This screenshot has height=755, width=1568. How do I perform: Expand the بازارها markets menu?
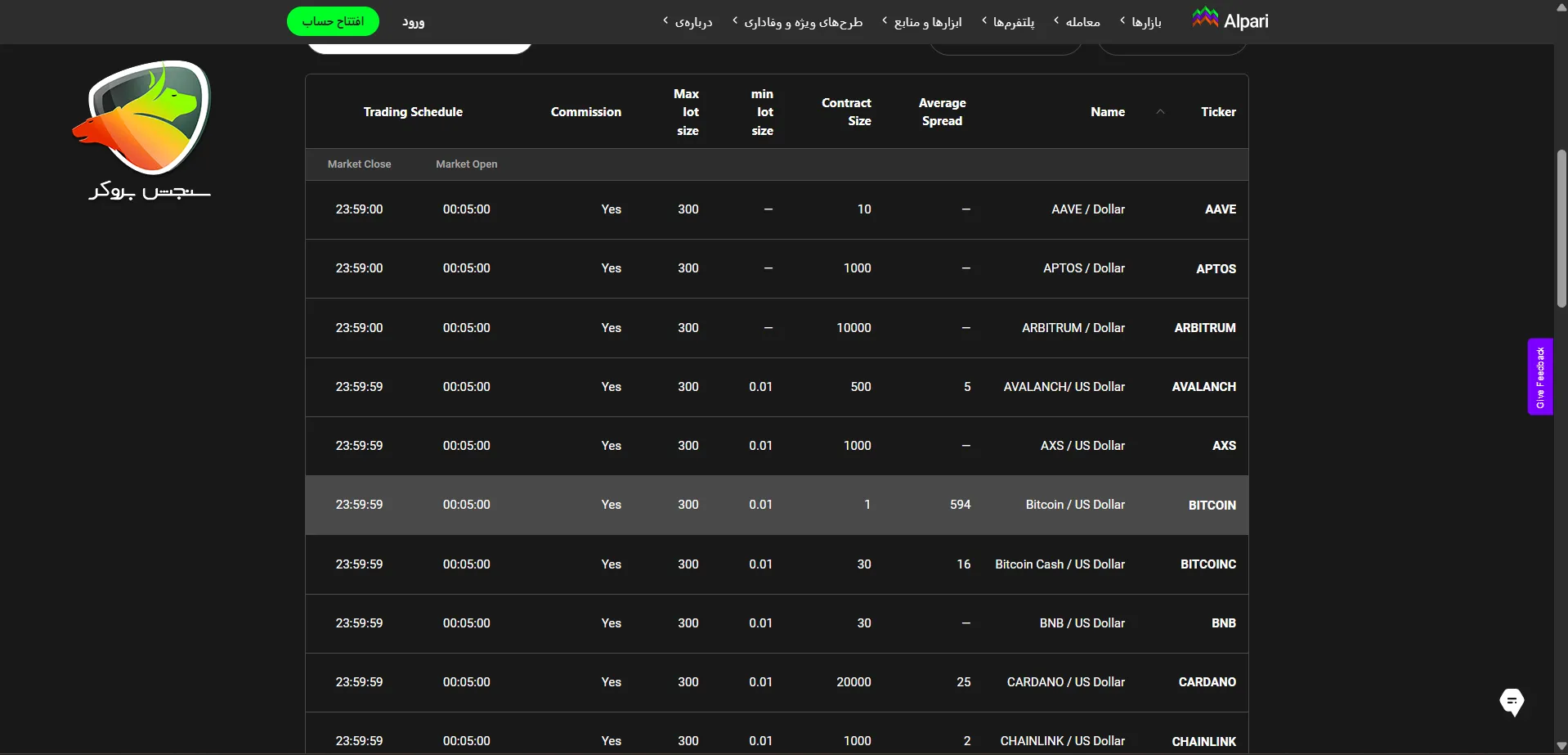point(1141,22)
